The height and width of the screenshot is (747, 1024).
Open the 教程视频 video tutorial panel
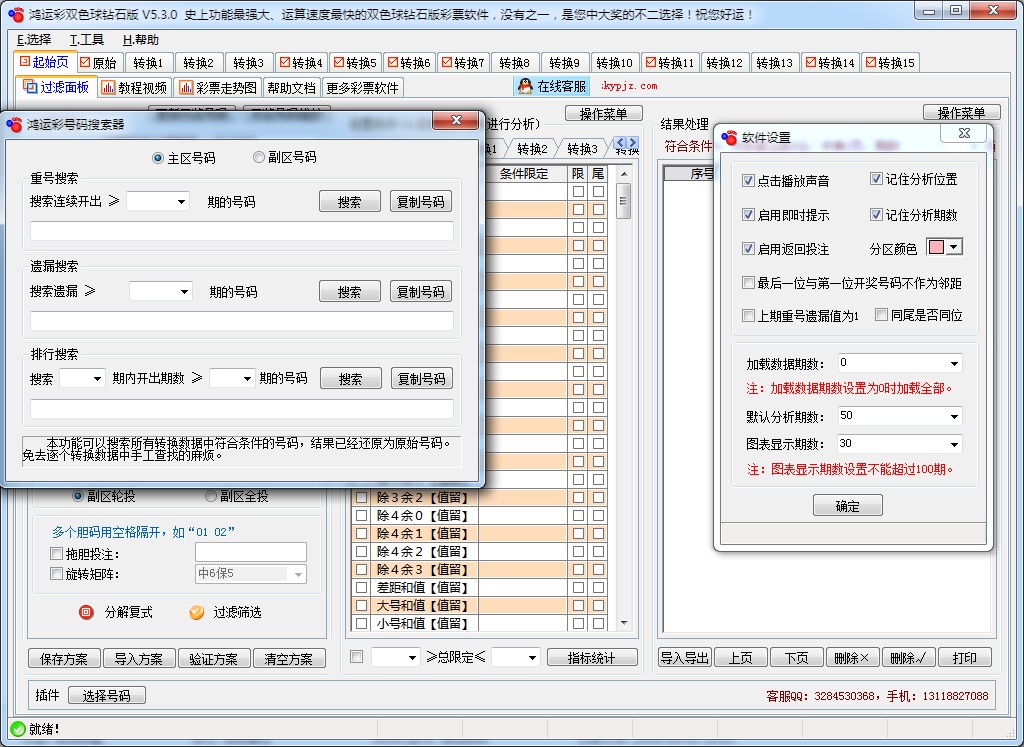pos(134,86)
